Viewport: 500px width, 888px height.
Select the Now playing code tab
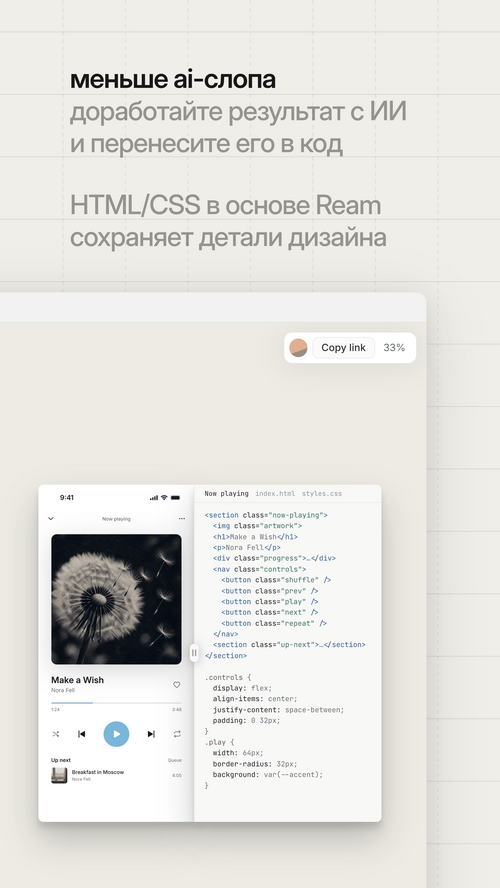pyautogui.click(x=227, y=493)
